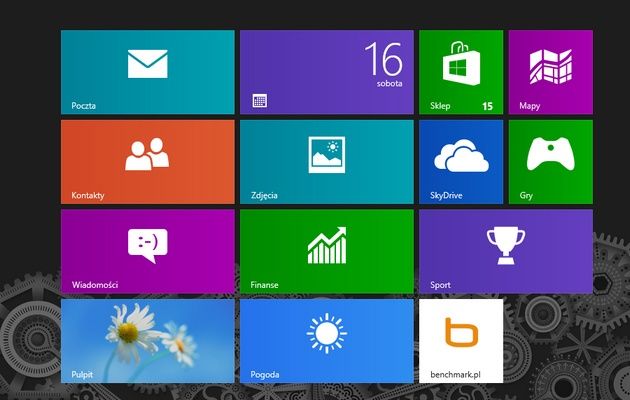Open the Zdjęcia photo picture icon
The image size is (630, 400).
[x=327, y=155]
